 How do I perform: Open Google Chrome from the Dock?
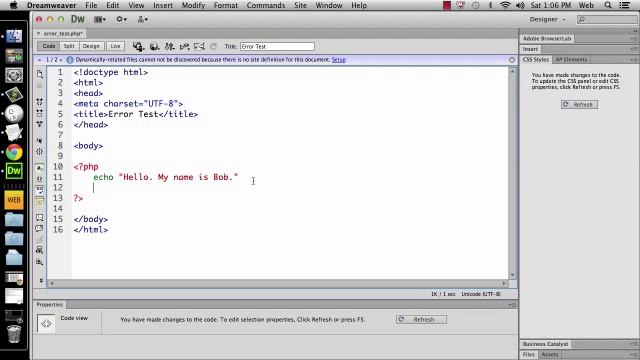14,152
